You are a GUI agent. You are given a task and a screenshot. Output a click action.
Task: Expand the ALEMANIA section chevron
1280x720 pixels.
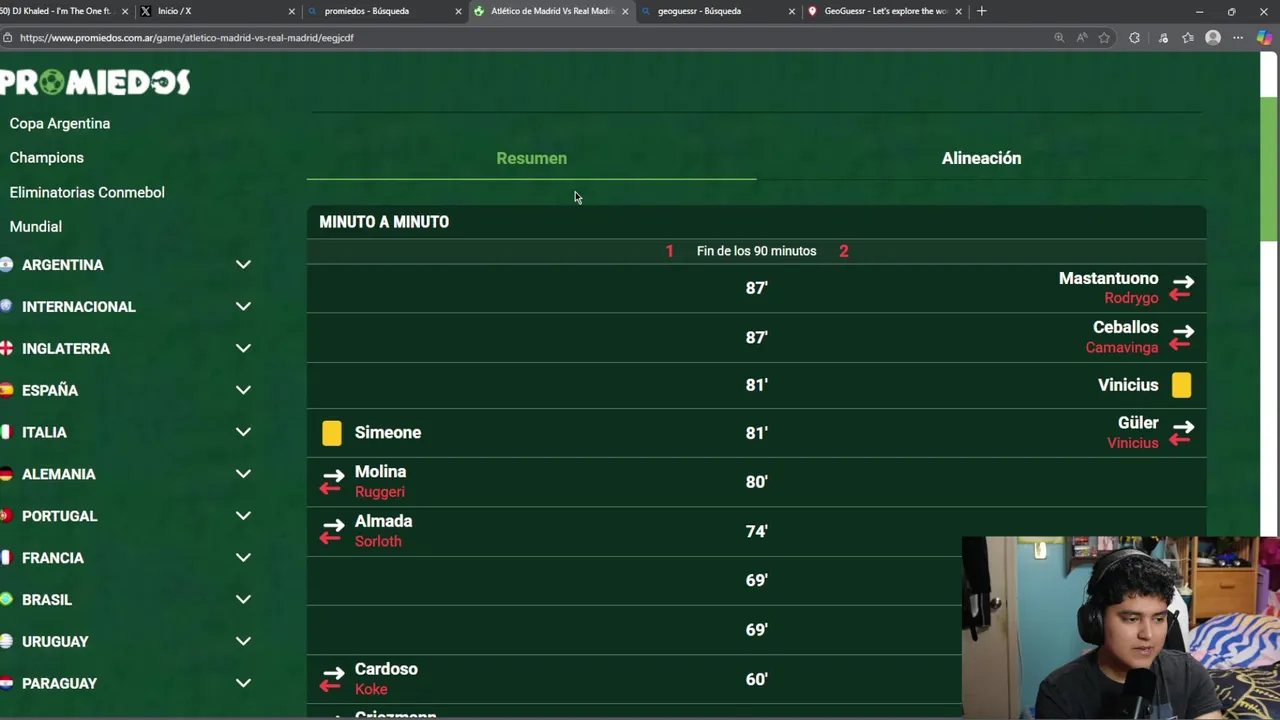(243, 474)
